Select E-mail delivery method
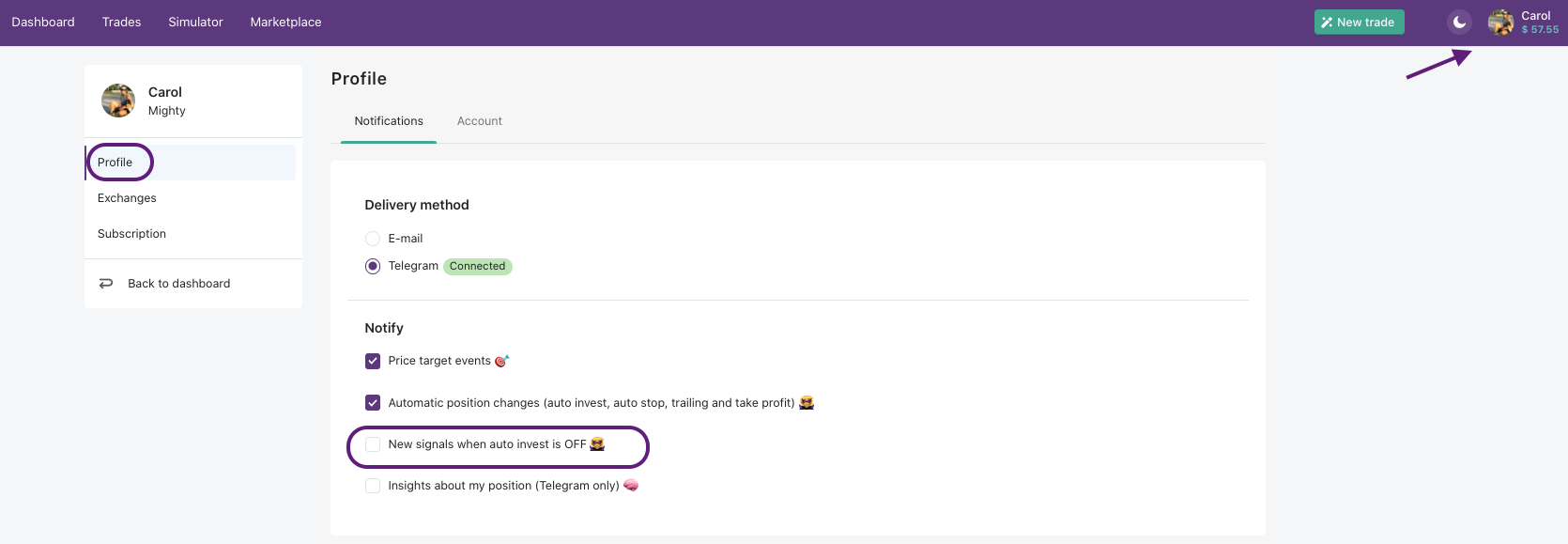Viewport: 1568px width, 544px height. [373, 239]
